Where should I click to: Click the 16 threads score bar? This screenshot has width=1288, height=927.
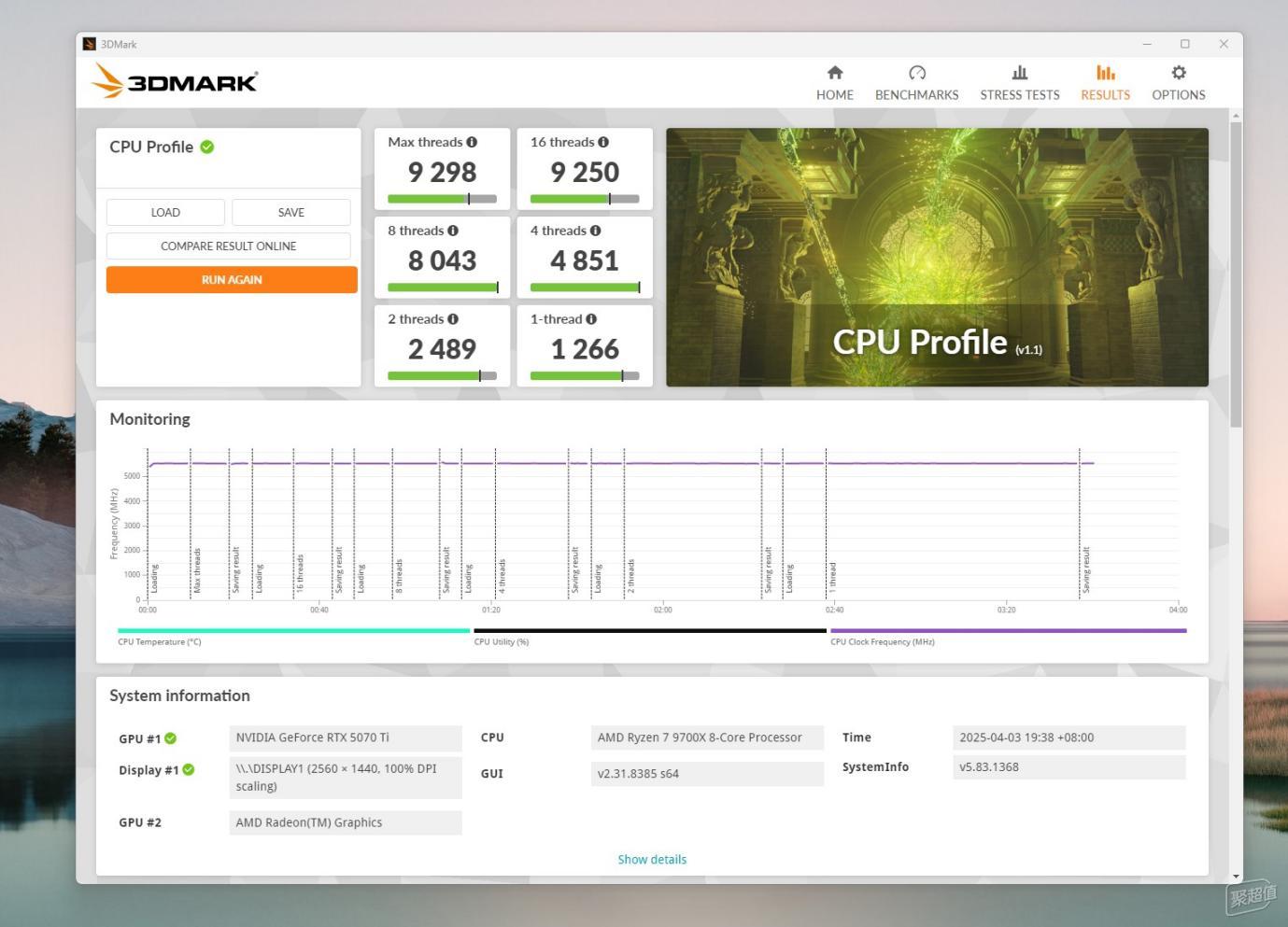point(585,199)
